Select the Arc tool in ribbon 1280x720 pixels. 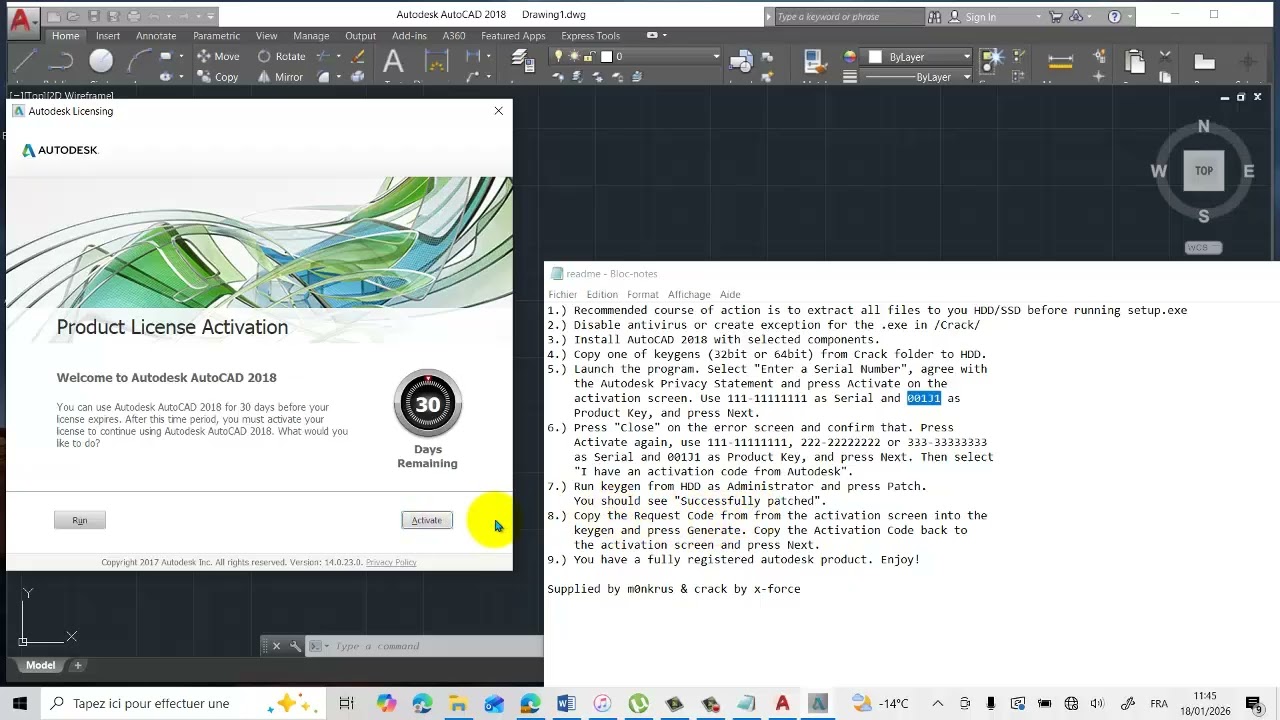(x=138, y=62)
